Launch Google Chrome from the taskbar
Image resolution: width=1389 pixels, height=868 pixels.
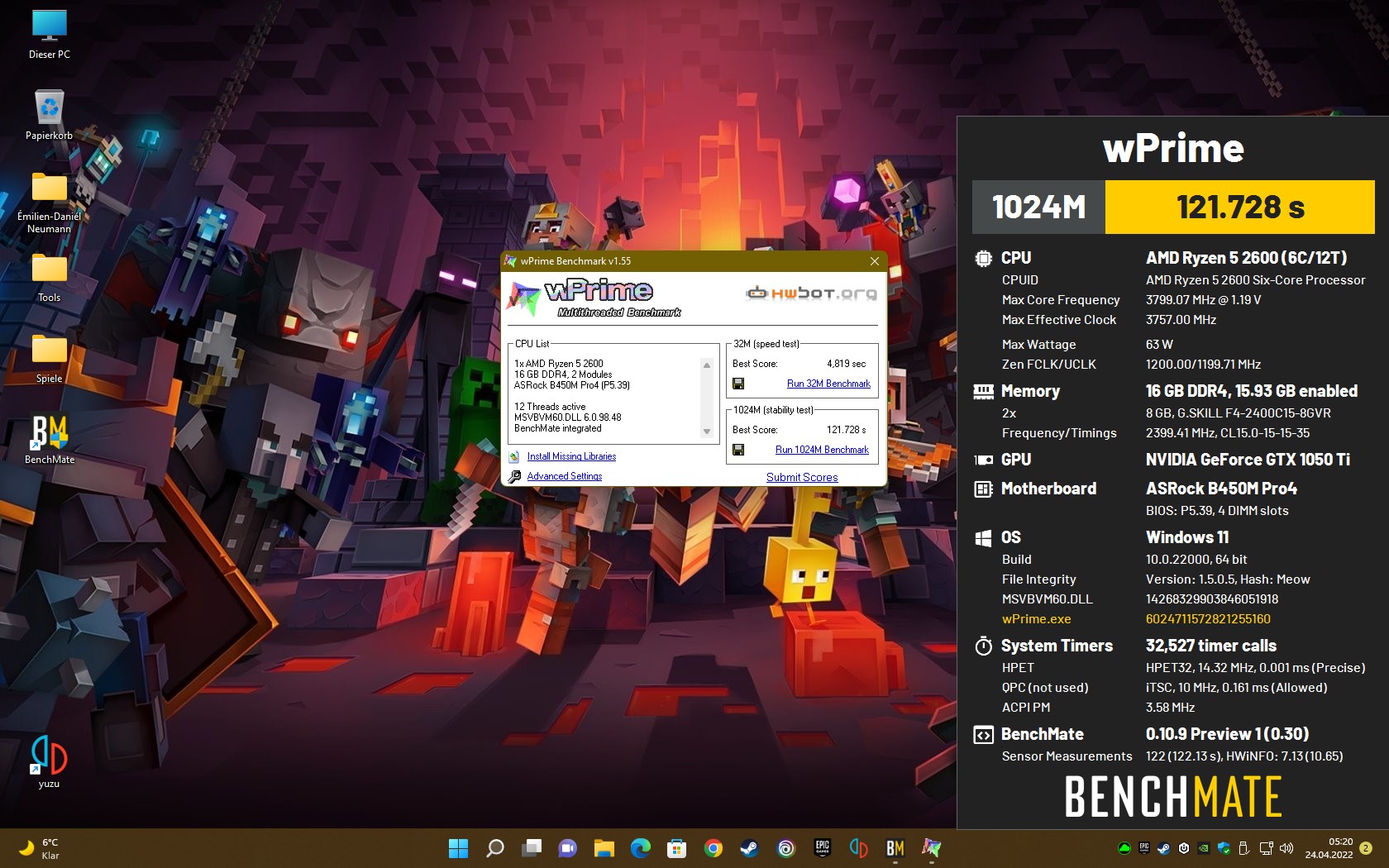click(x=714, y=848)
